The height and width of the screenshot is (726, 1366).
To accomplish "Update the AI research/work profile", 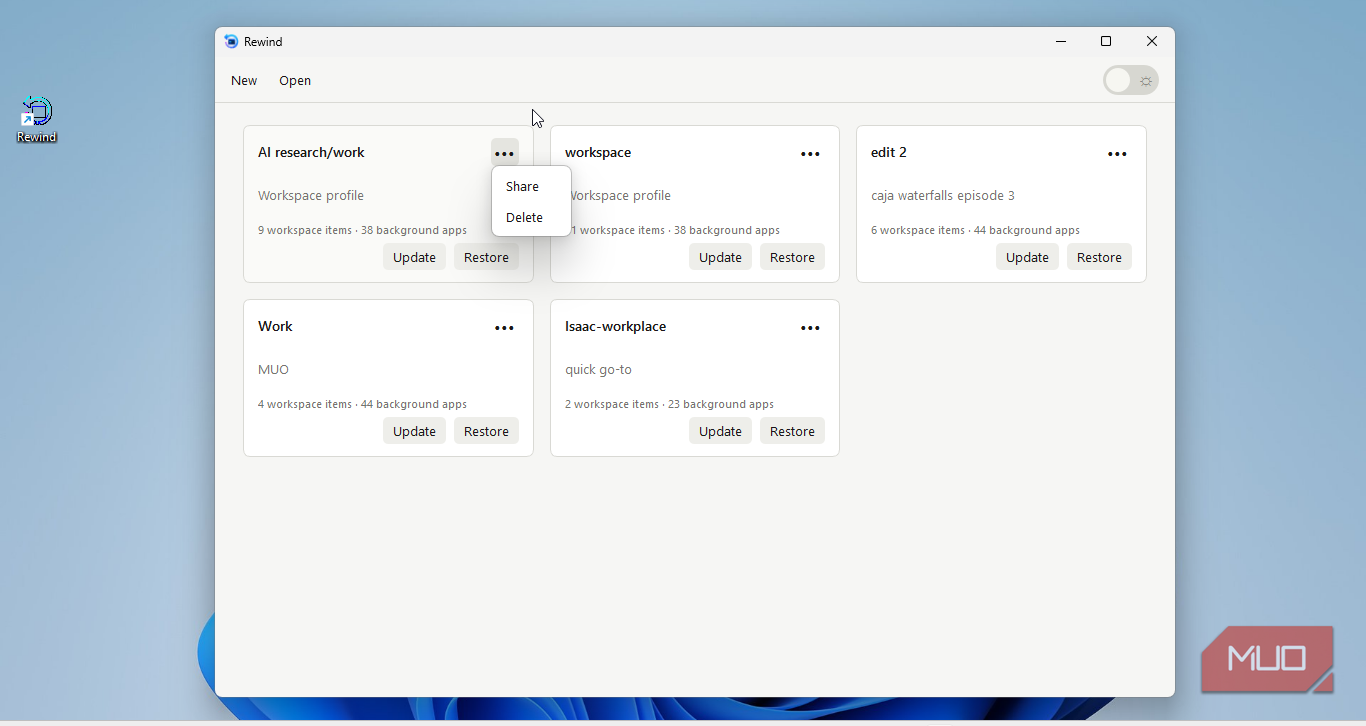I will (x=414, y=257).
